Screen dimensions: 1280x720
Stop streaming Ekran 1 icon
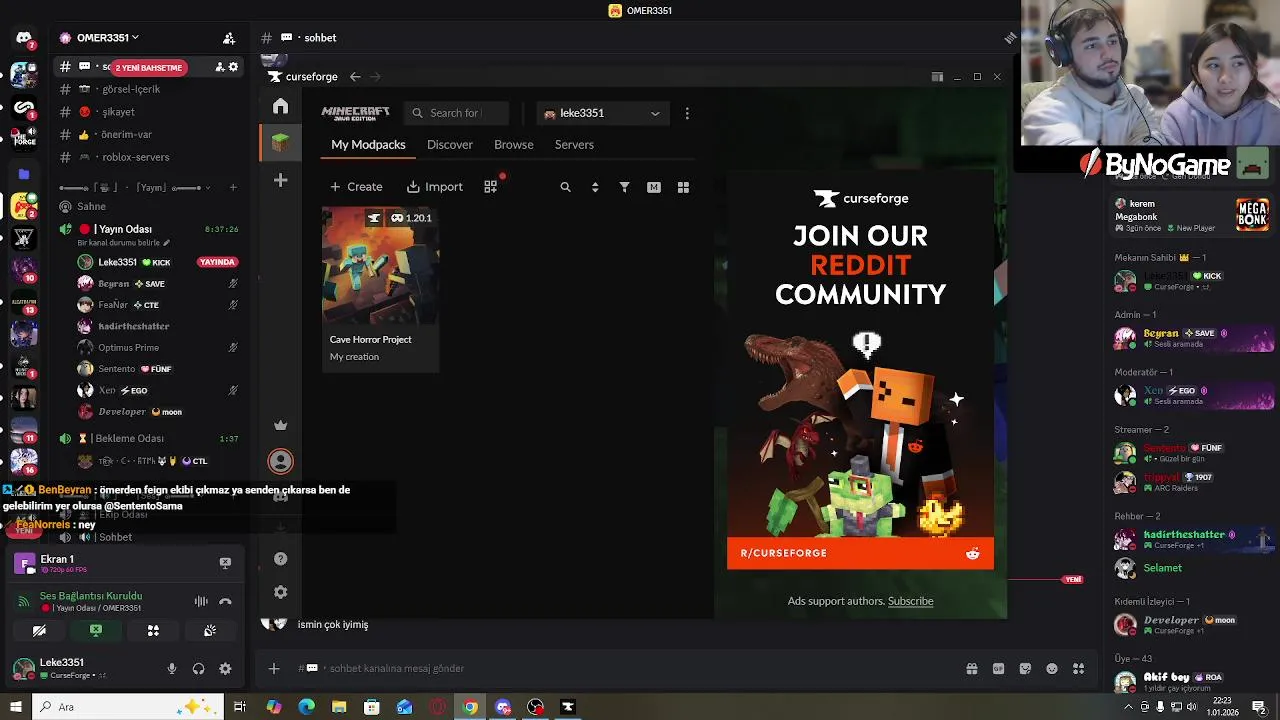pos(225,563)
